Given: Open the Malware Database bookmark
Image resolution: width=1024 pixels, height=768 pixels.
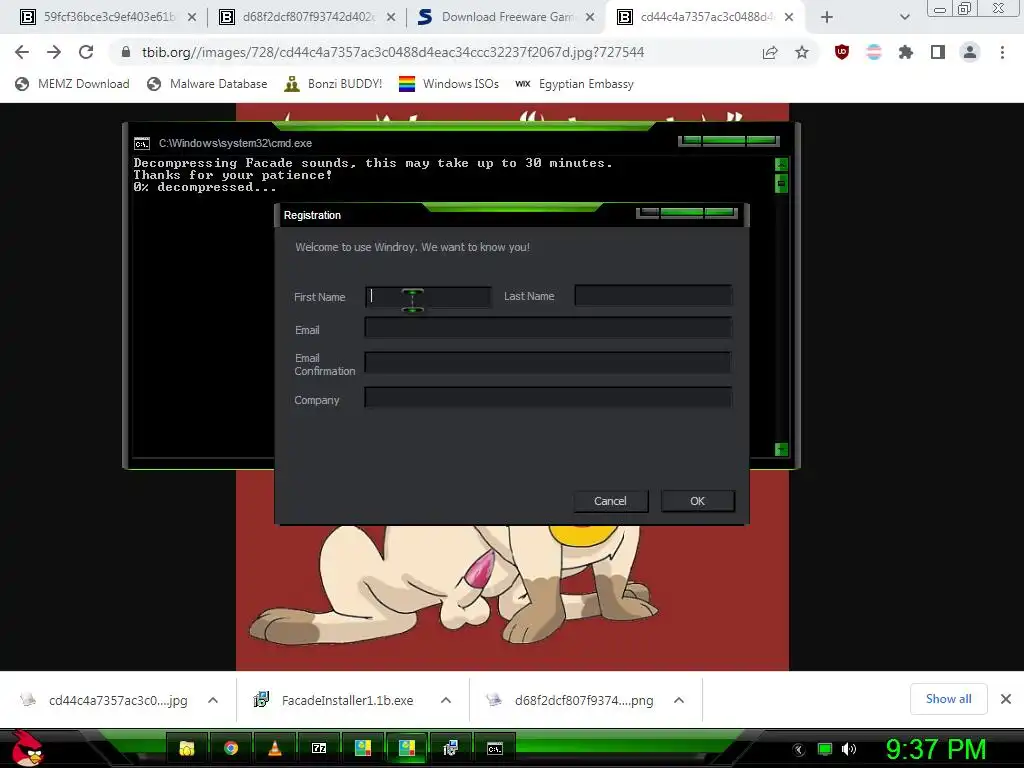Looking at the screenshot, I should point(208,84).
